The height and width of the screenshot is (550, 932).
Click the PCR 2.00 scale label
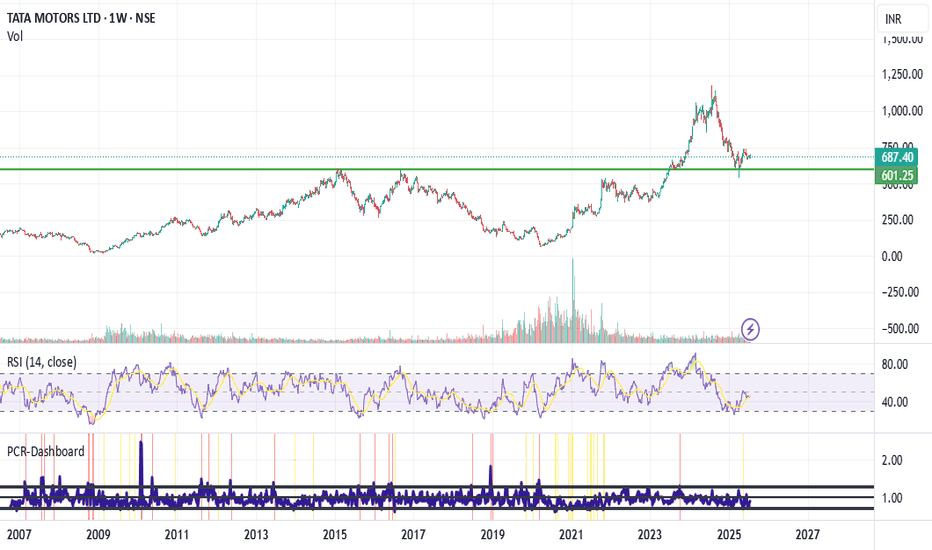pyautogui.click(x=892, y=460)
